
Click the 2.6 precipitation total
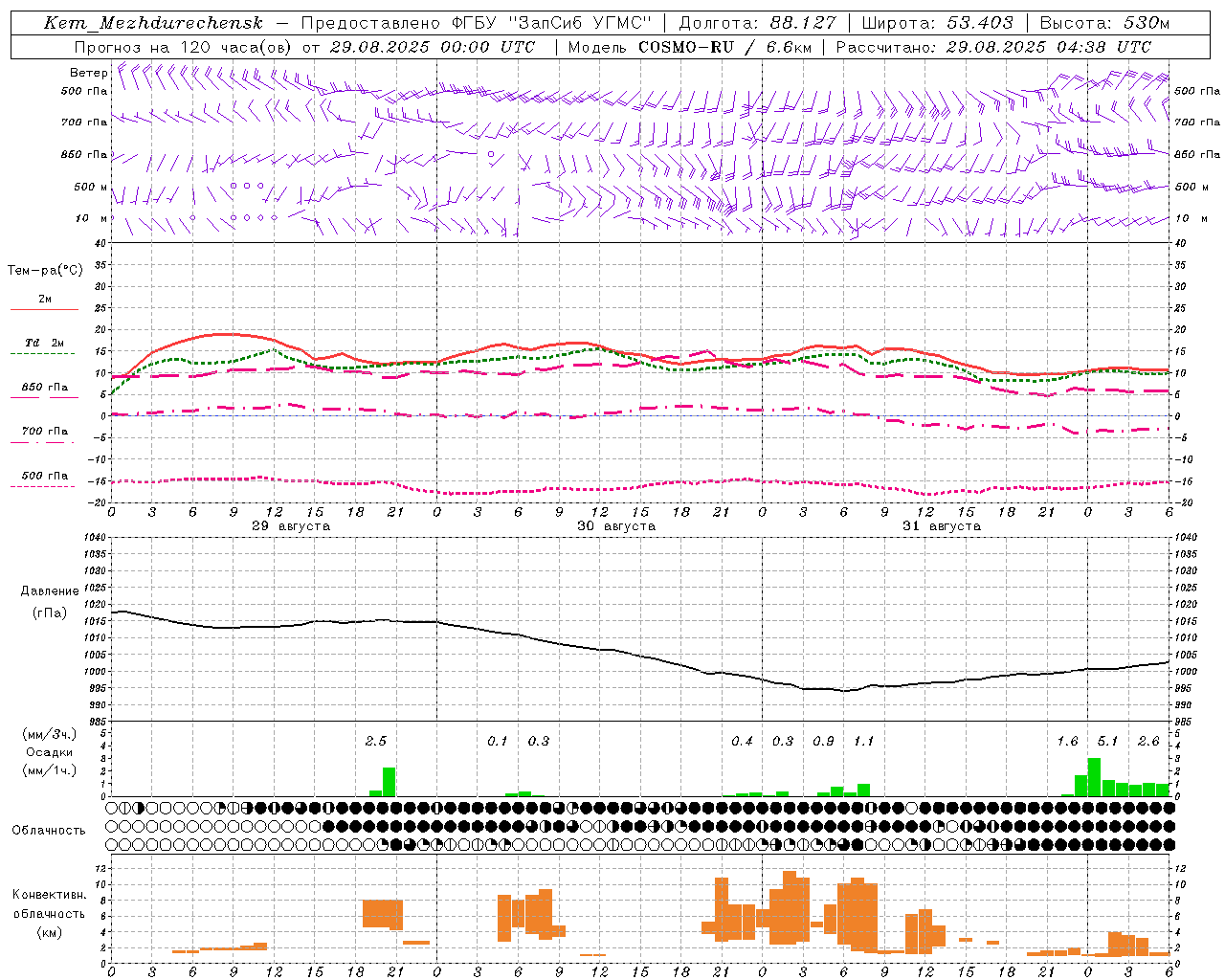pos(1148,741)
